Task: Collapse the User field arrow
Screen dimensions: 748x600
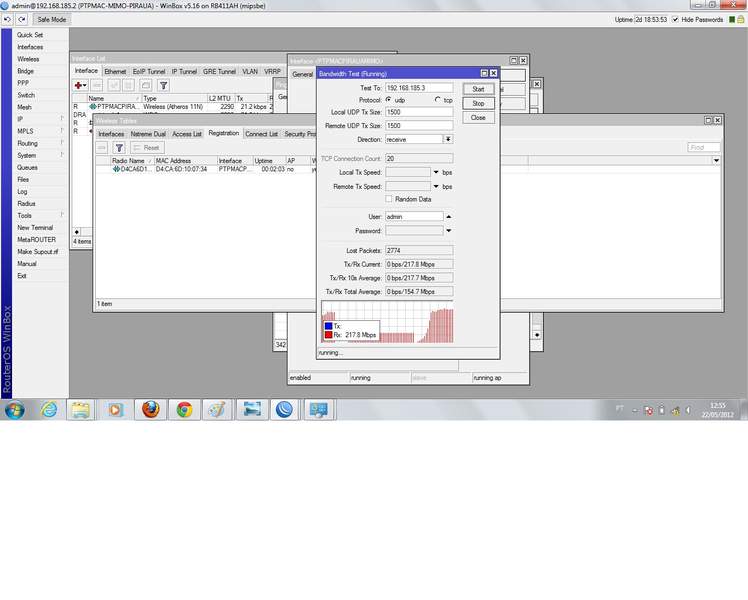Action: pyautogui.click(x=448, y=217)
